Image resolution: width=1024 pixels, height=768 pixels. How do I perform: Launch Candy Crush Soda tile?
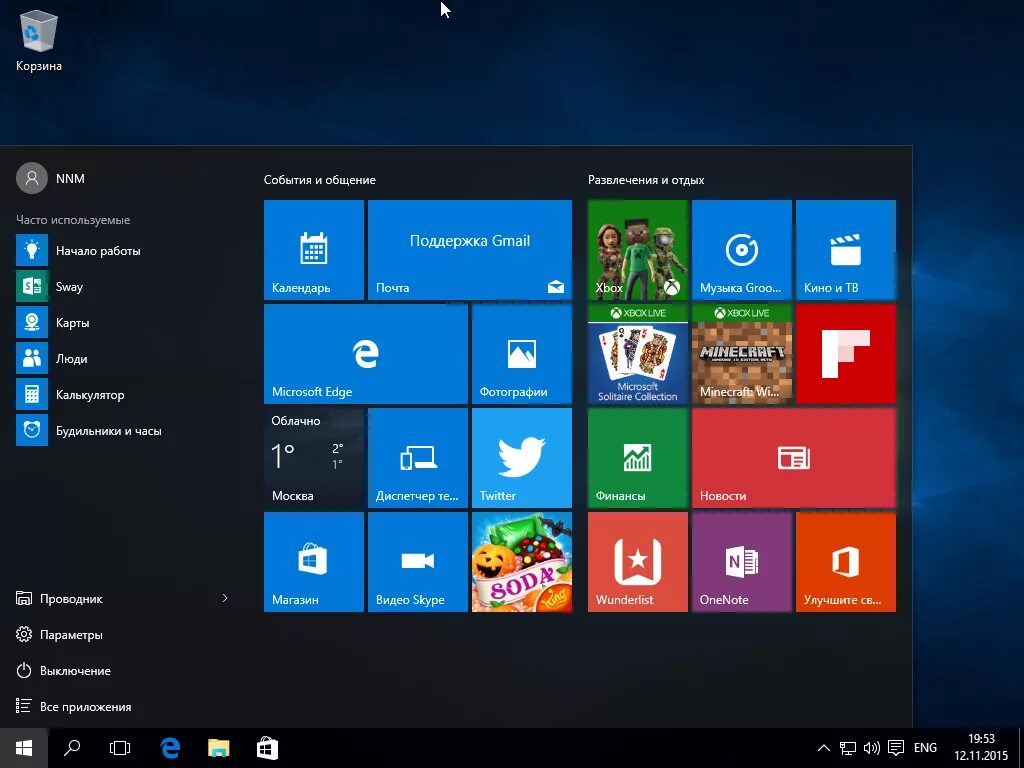click(x=522, y=562)
